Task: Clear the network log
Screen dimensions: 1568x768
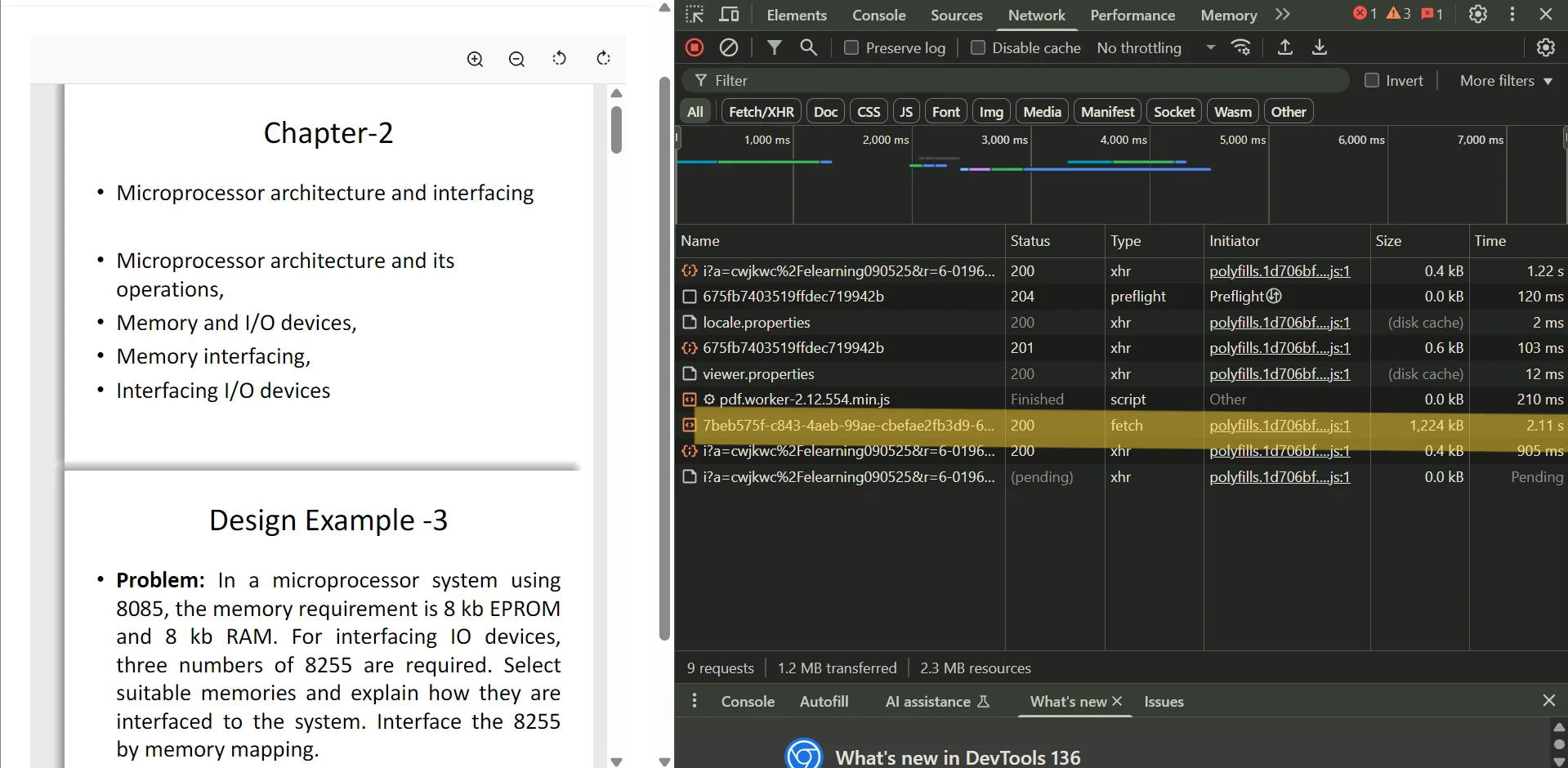Action: point(729,47)
